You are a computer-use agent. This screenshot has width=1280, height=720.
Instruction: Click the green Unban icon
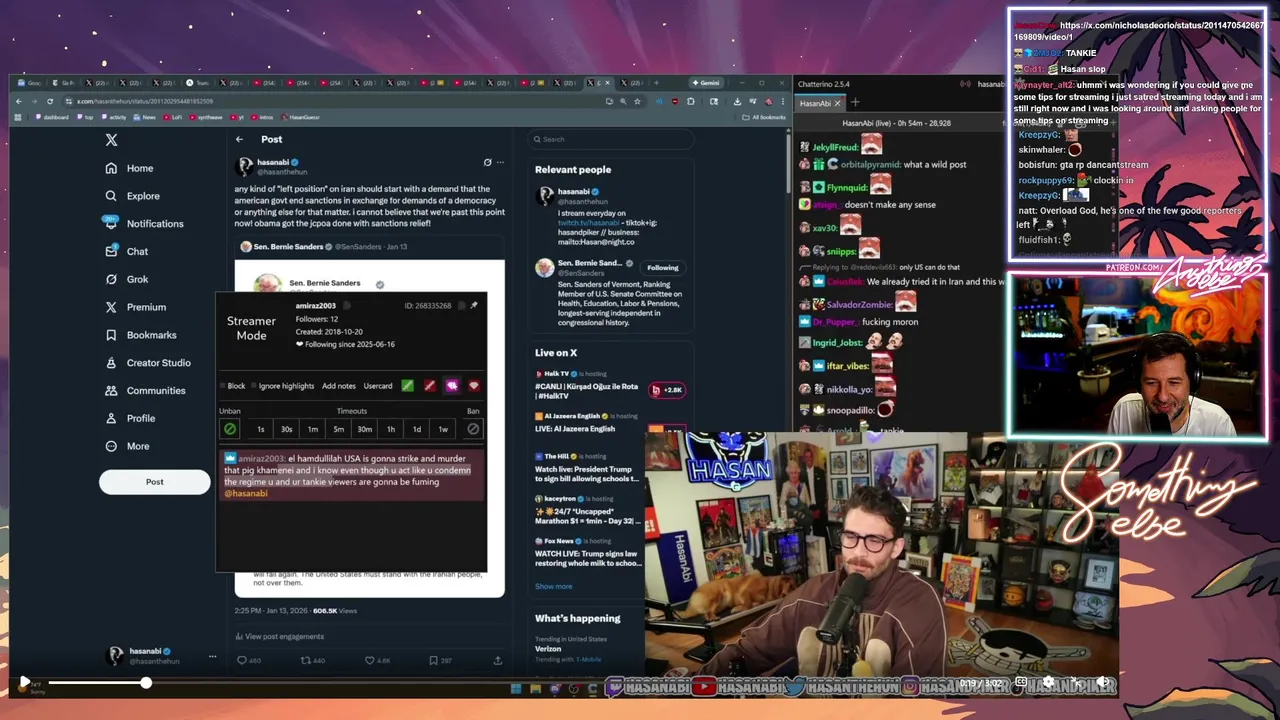tap(230, 429)
